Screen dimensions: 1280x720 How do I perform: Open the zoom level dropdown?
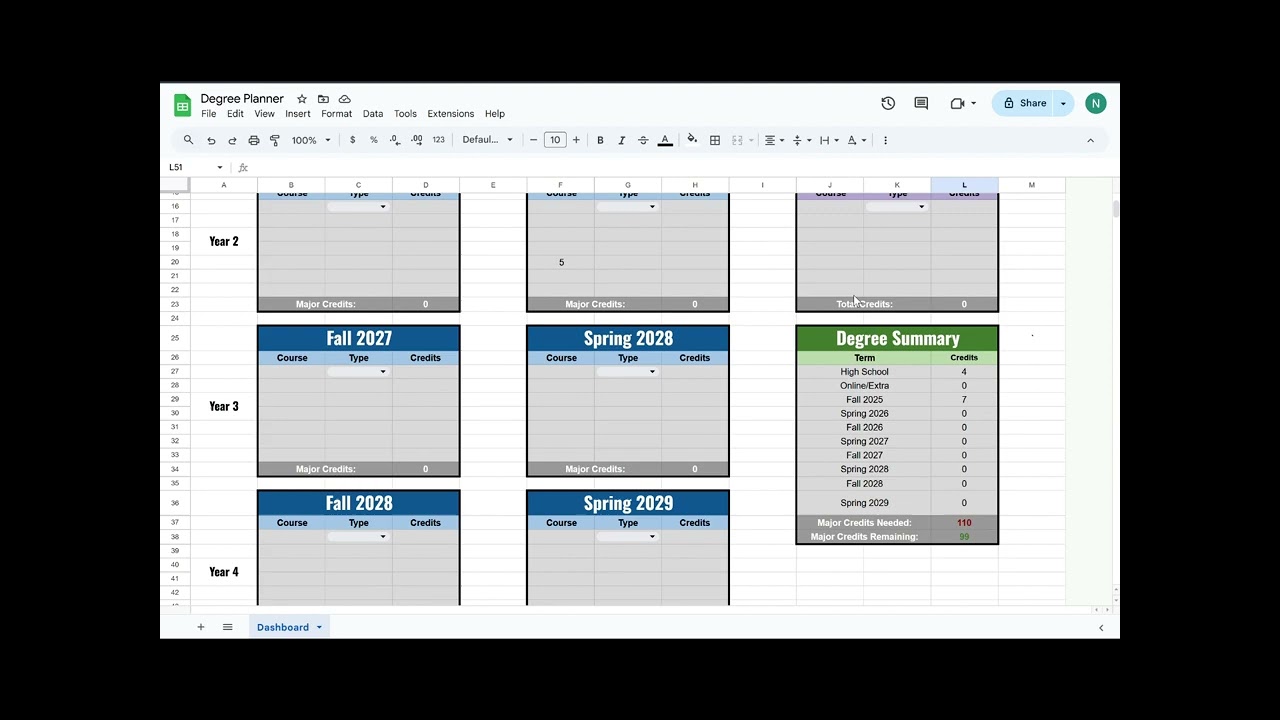click(x=311, y=140)
